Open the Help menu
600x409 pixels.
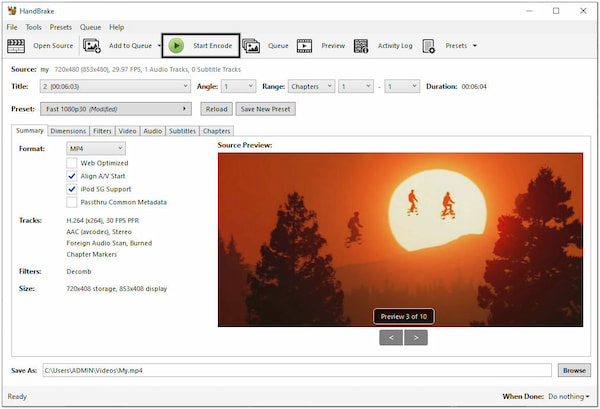click(x=116, y=27)
